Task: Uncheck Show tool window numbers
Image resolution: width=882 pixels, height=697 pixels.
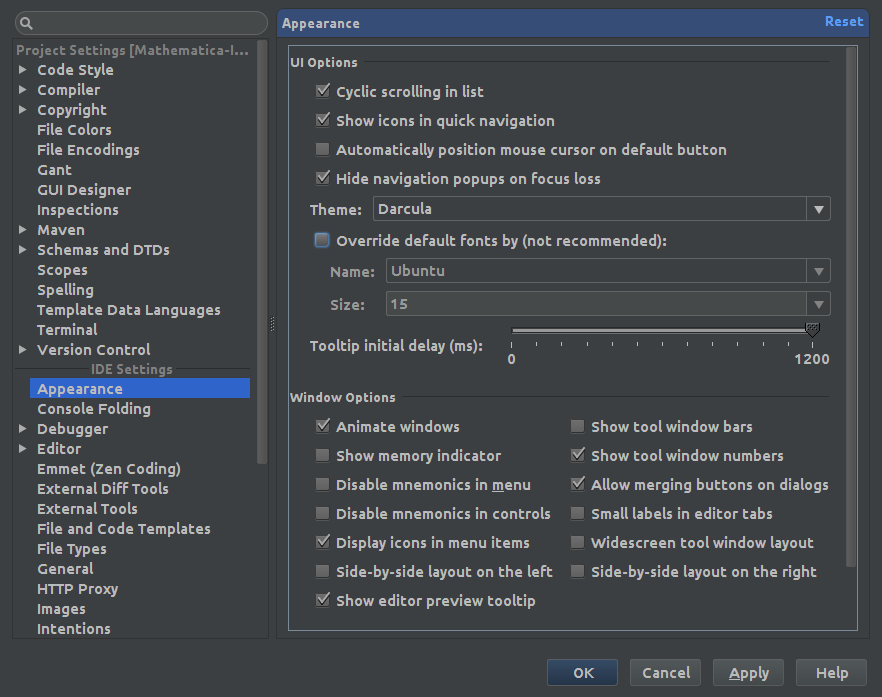Action: pos(578,455)
